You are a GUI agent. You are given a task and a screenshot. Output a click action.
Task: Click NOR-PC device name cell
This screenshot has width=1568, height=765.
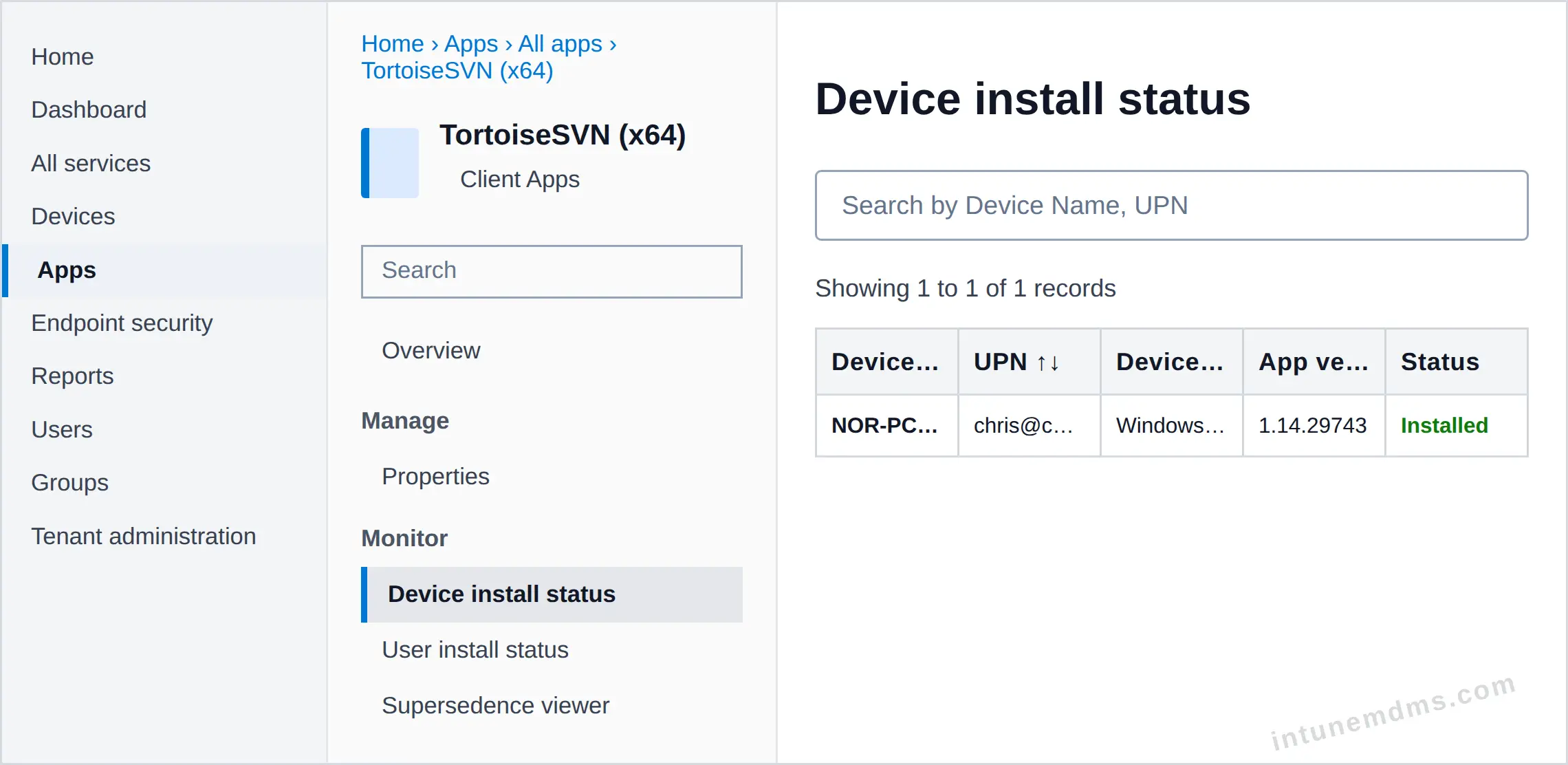(886, 425)
